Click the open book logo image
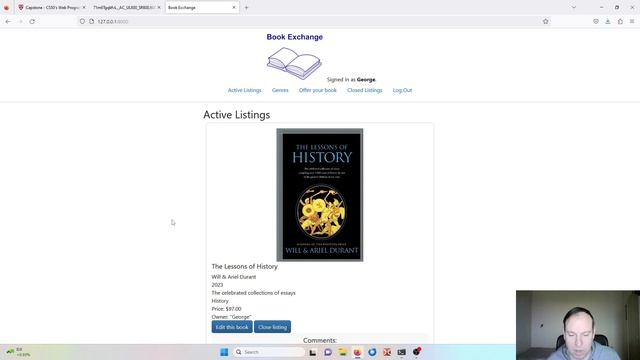Screen dimensions: 640x360 (x=294, y=63)
